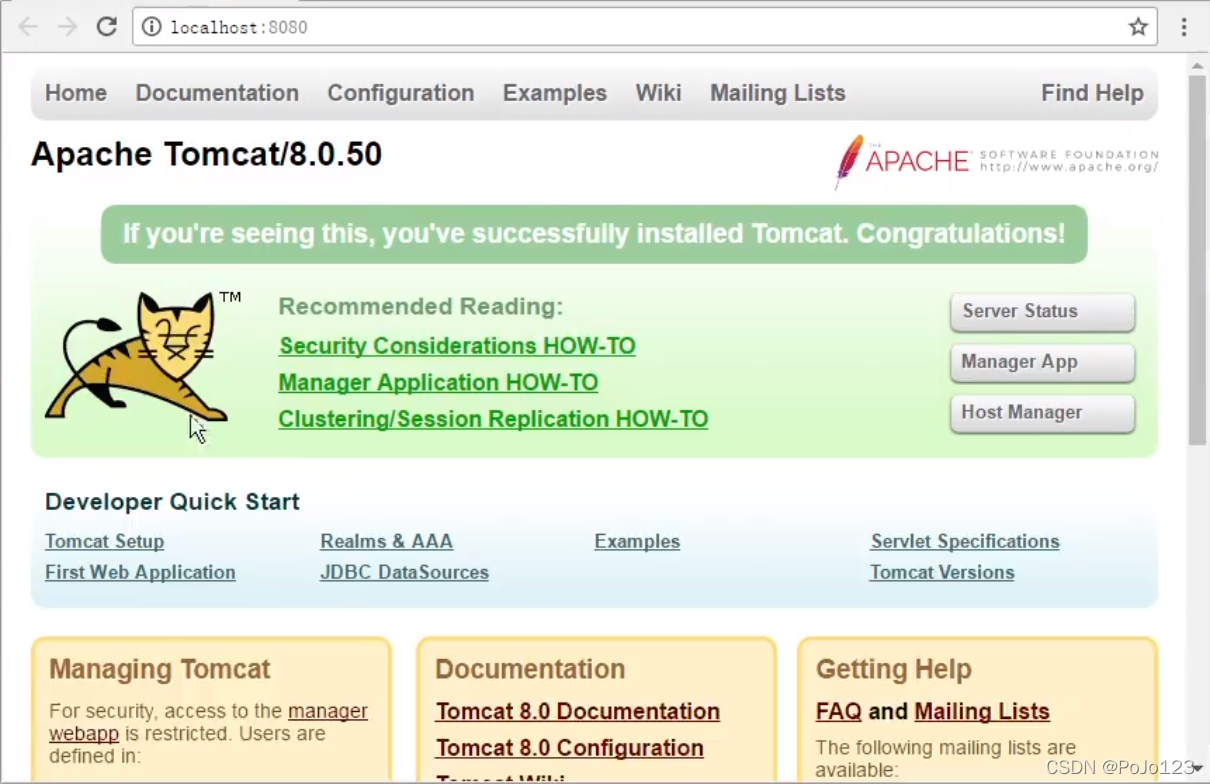Click the Developer Quick Start heading
Screen dimensions: 1210x784
pos(172,502)
